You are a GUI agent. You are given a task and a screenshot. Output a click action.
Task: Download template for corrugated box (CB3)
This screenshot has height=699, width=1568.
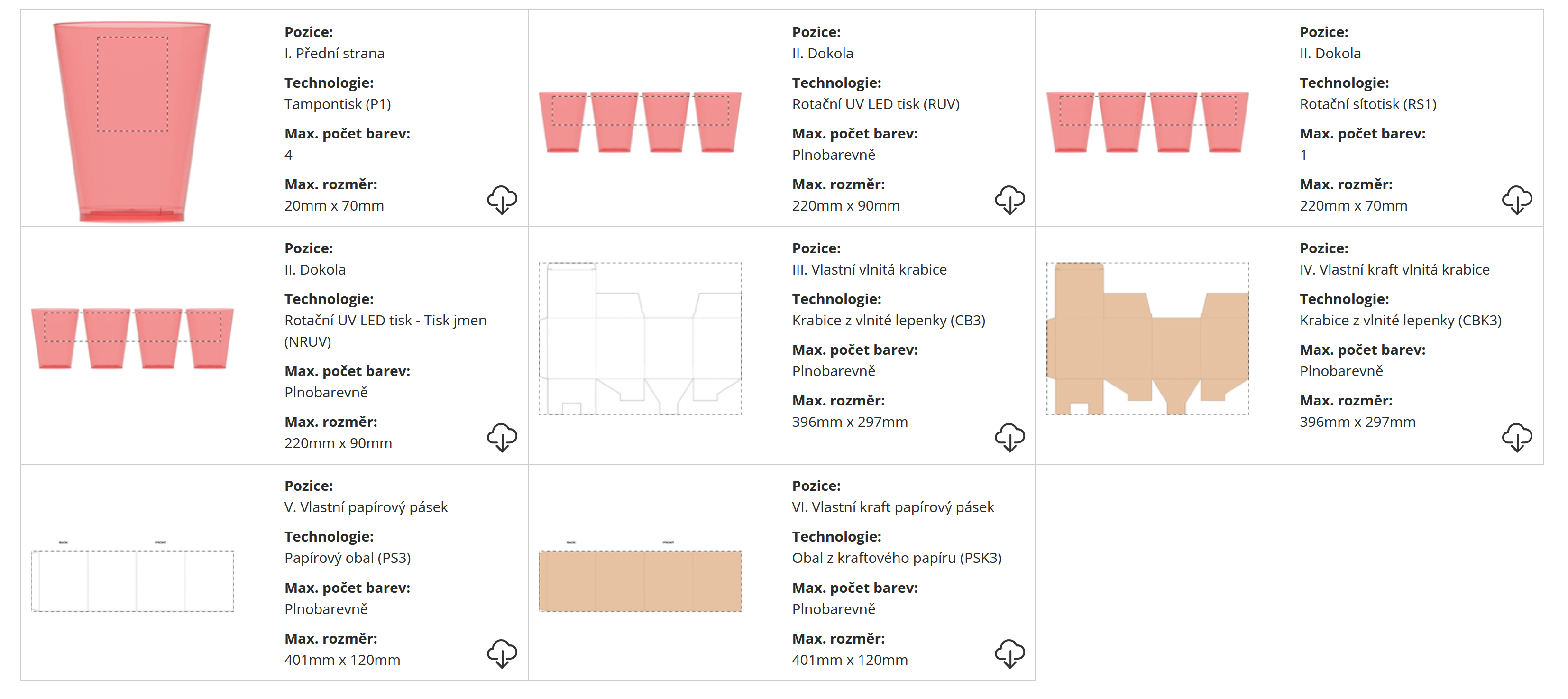(x=1009, y=437)
